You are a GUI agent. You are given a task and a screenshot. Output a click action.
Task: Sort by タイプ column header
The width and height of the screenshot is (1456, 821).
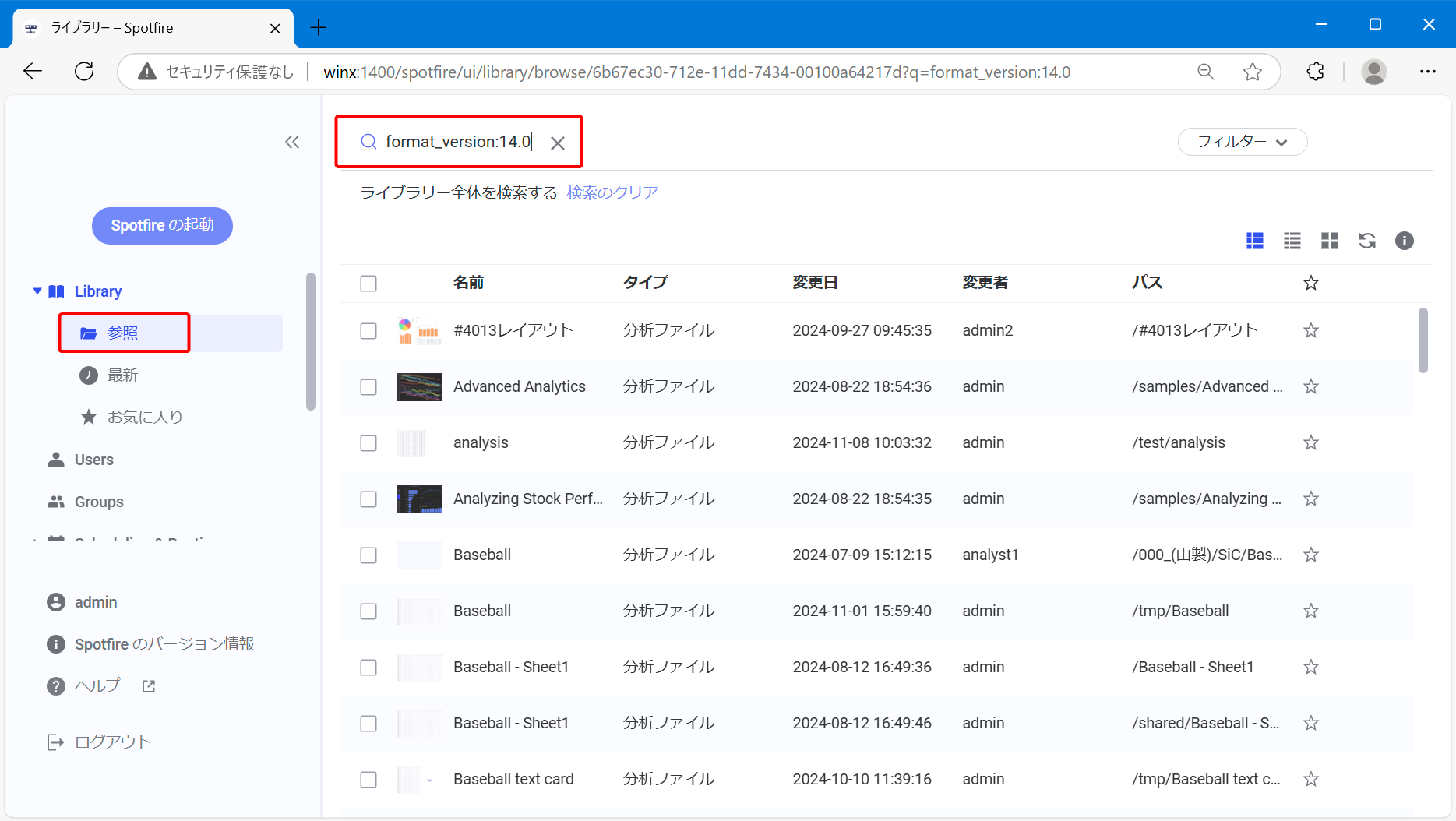pos(646,283)
